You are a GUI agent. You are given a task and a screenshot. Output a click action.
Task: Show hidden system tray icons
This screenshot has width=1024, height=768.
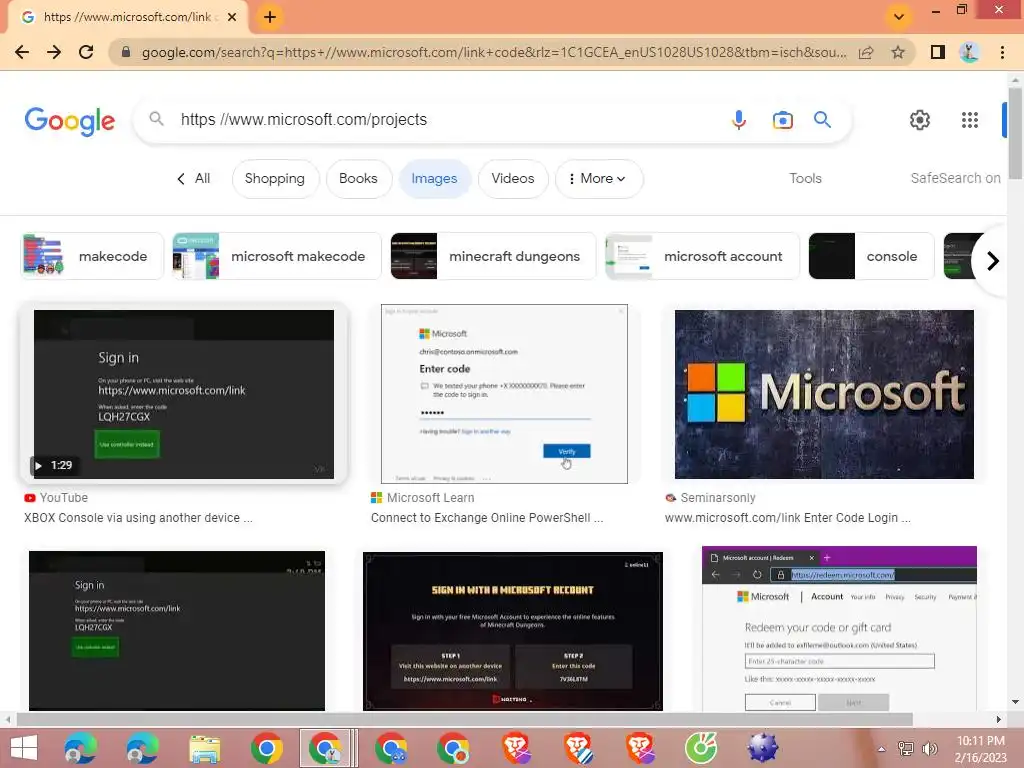tap(881, 749)
